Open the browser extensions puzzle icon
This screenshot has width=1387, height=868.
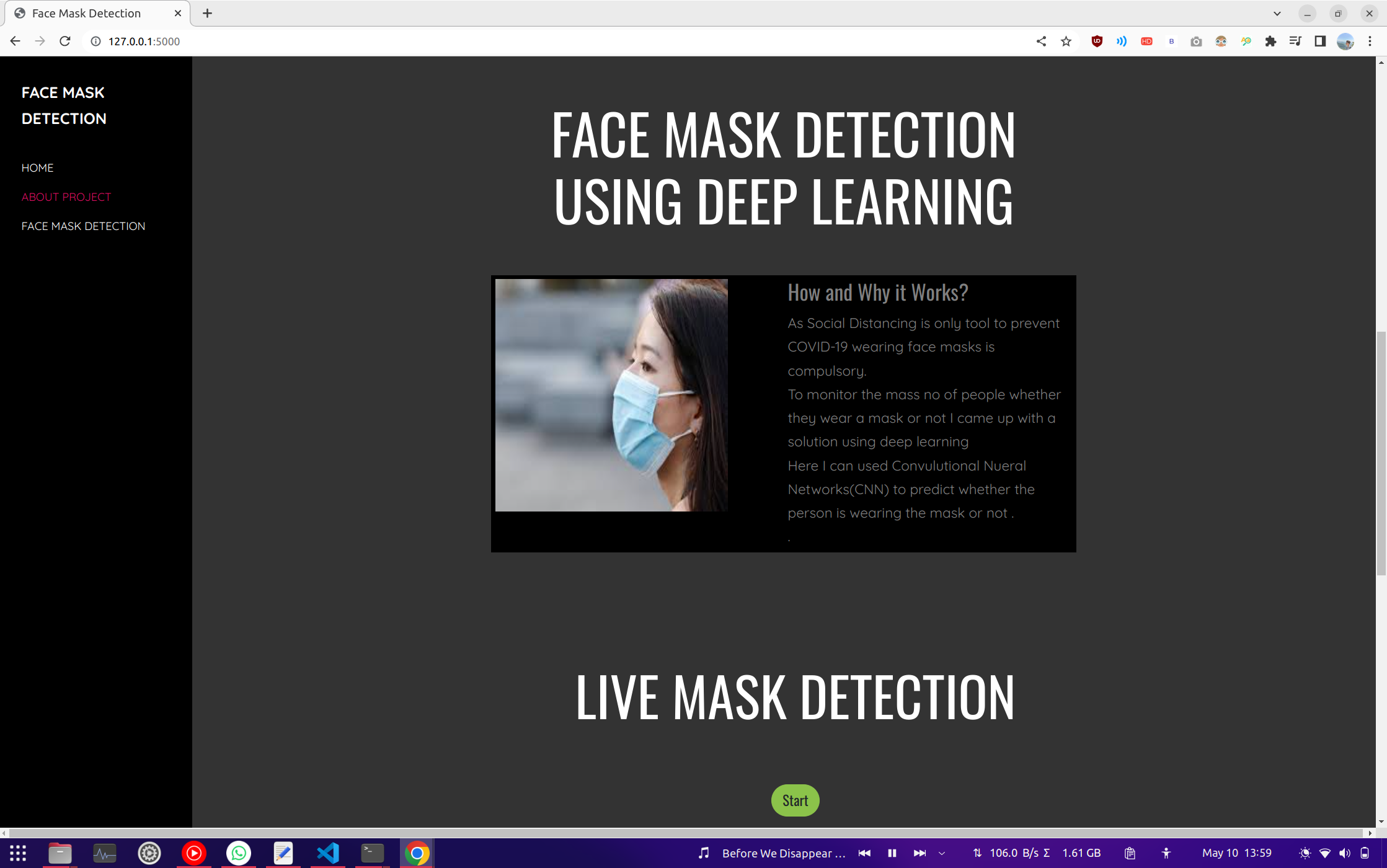click(1270, 41)
